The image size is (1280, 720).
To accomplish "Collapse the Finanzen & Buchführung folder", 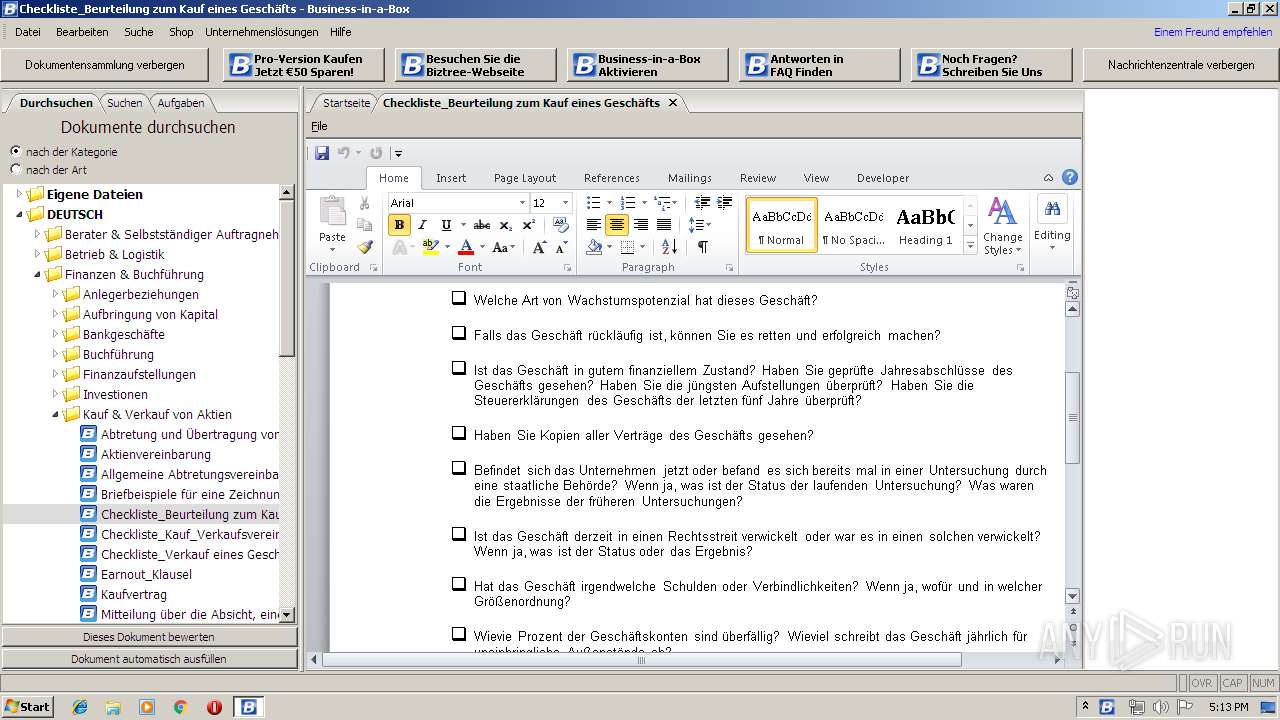I will coord(37,274).
